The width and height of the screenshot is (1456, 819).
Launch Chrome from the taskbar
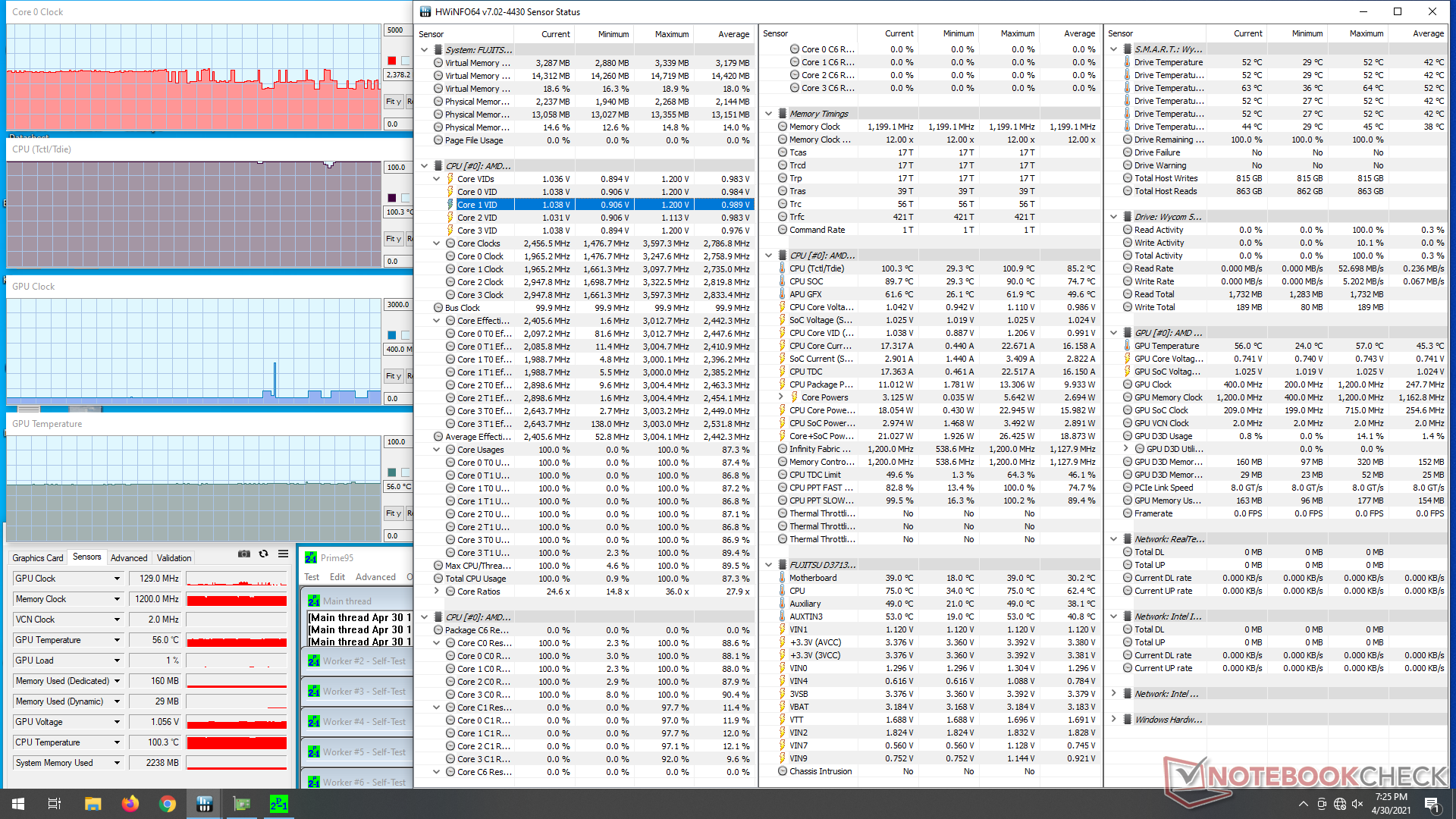pos(168,804)
